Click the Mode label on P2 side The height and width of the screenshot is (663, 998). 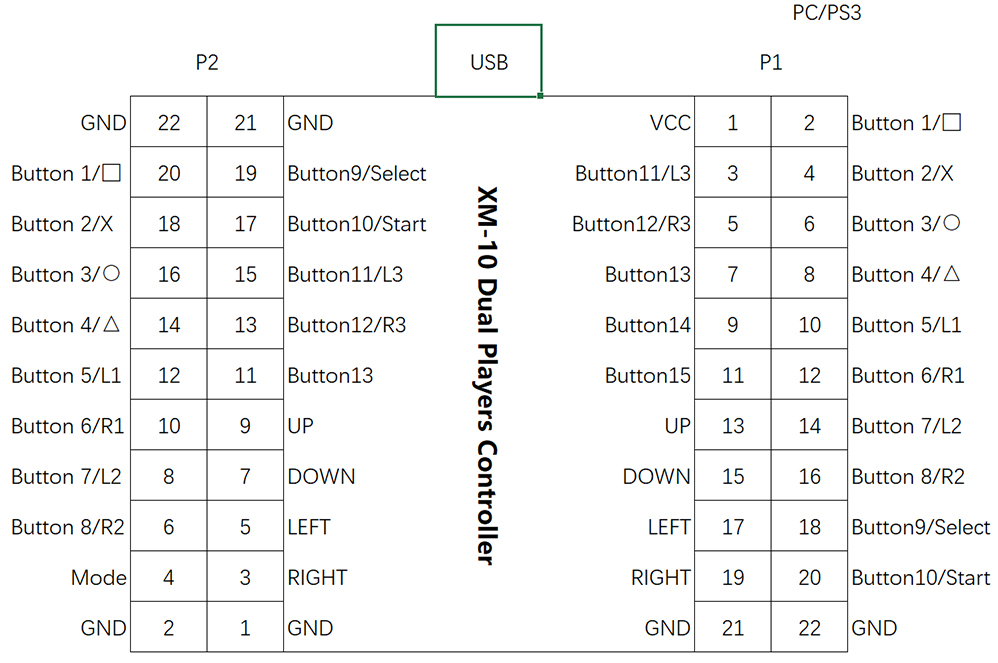click(x=99, y=578)
